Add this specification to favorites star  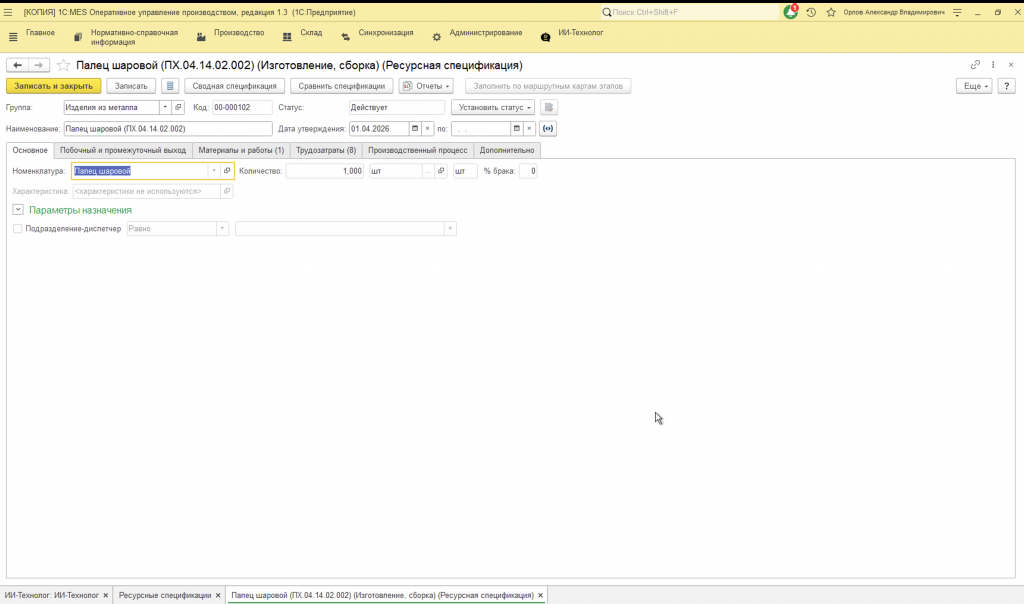(63, 65)
